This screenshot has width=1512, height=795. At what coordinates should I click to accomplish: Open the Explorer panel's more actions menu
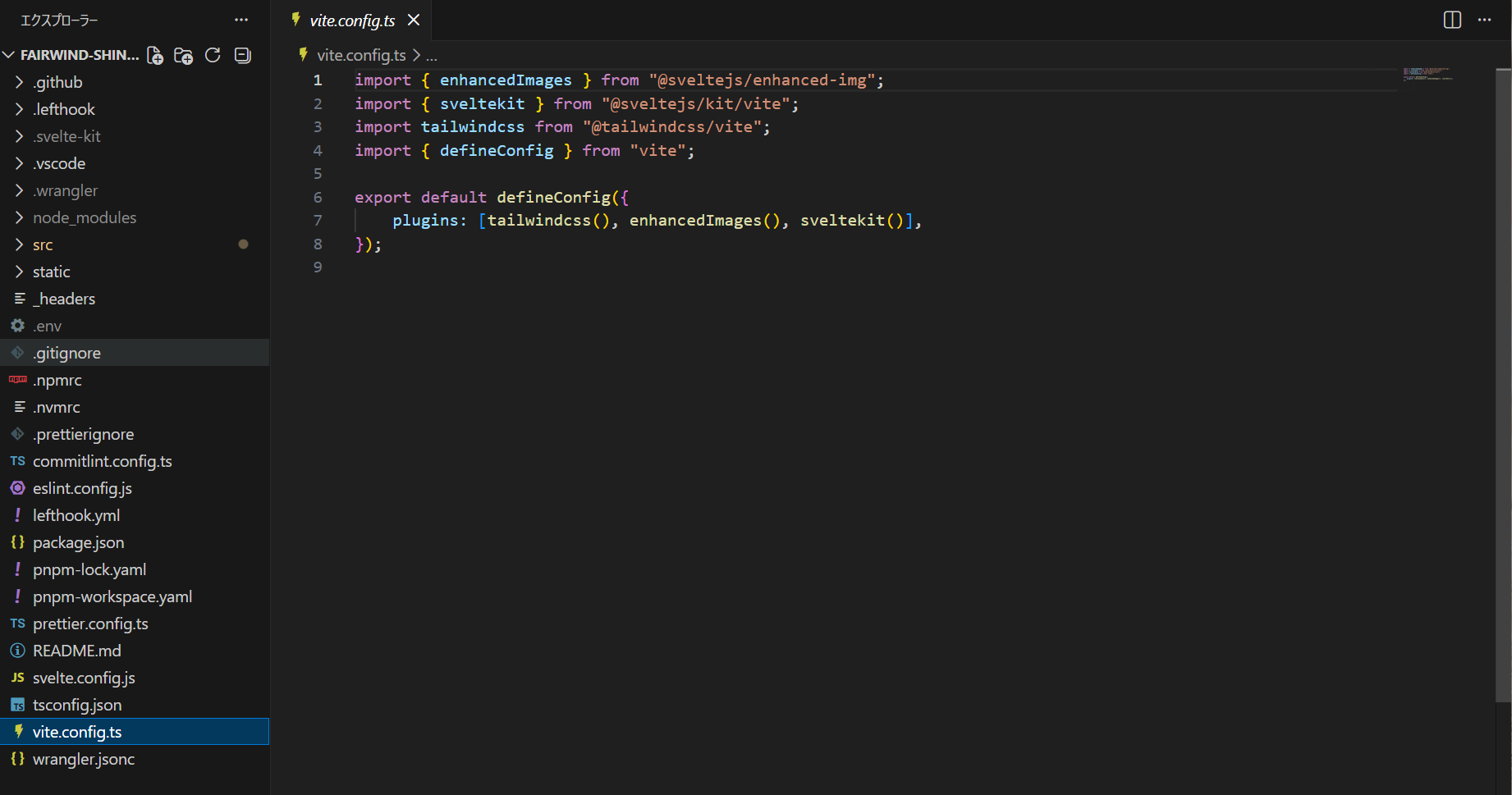(241, 20)
